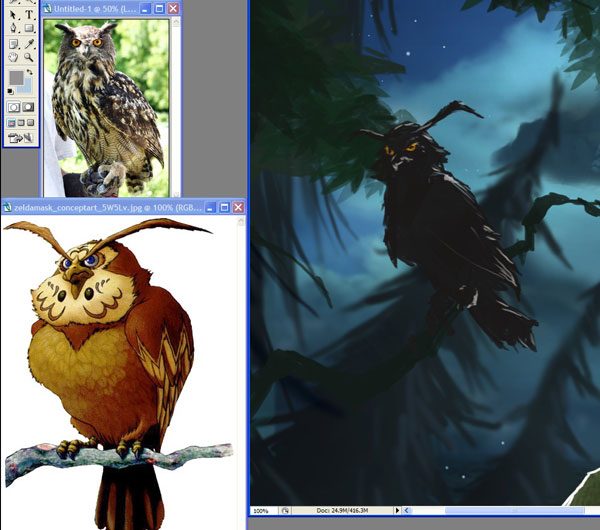Maximize the zeldamask_conceptart window
This screenshot has height=530, width=600.
tap(224, 207)
